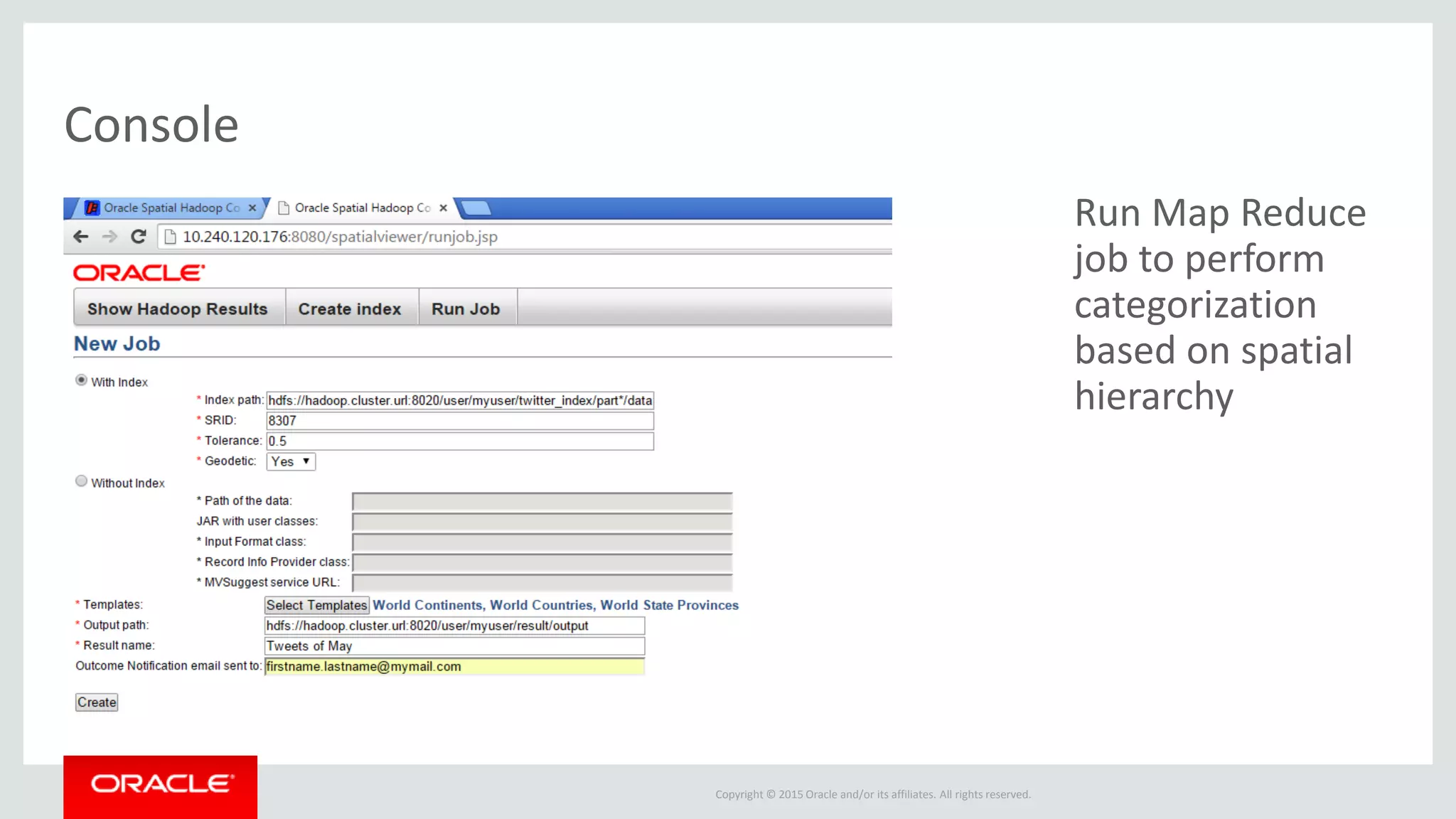Screen dimensions: 1456x819
Task: Open the Geodetic Yes dropdown
Action: 291,461
